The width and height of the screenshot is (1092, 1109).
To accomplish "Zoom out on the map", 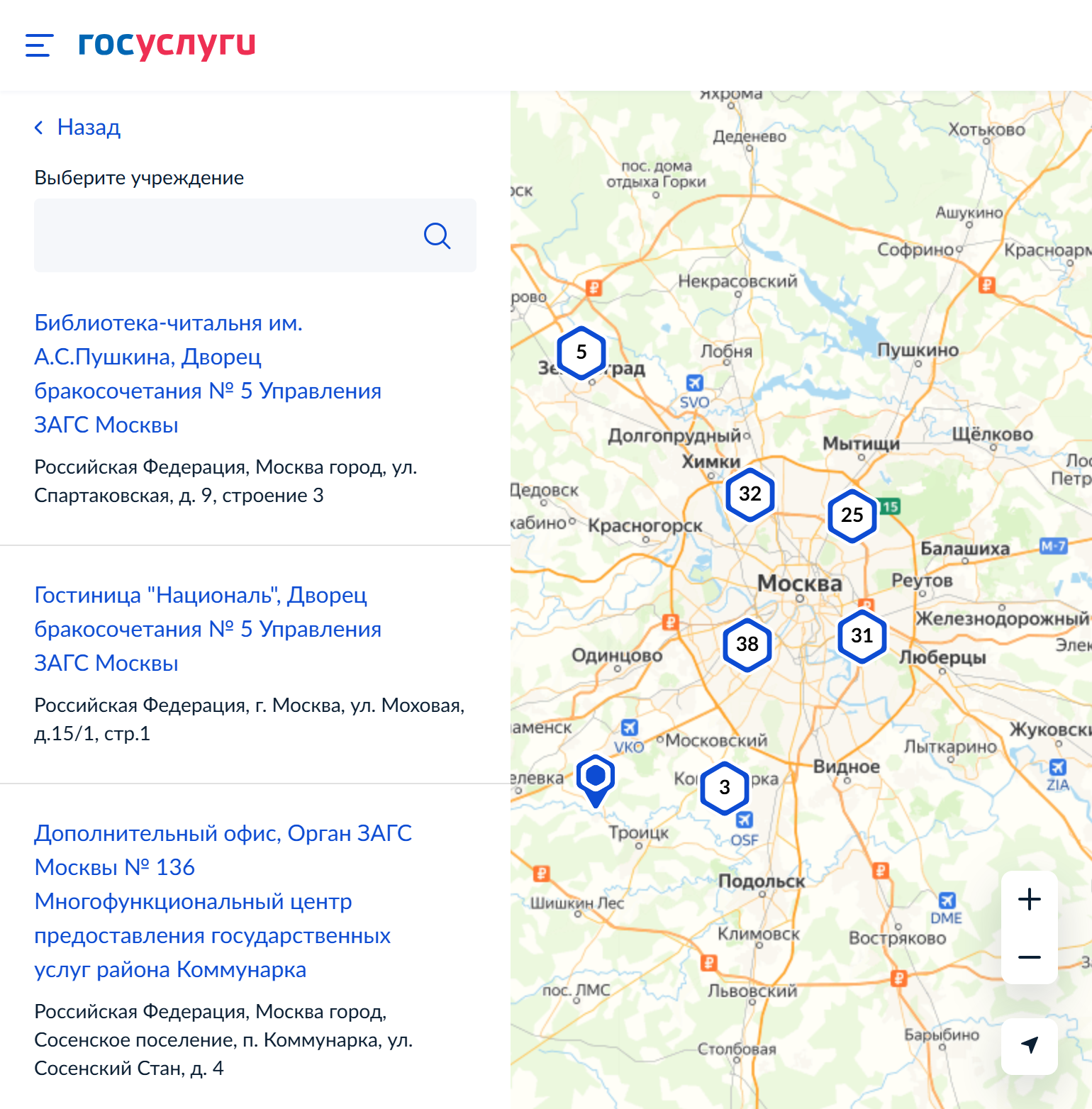I will (1030, 956).
